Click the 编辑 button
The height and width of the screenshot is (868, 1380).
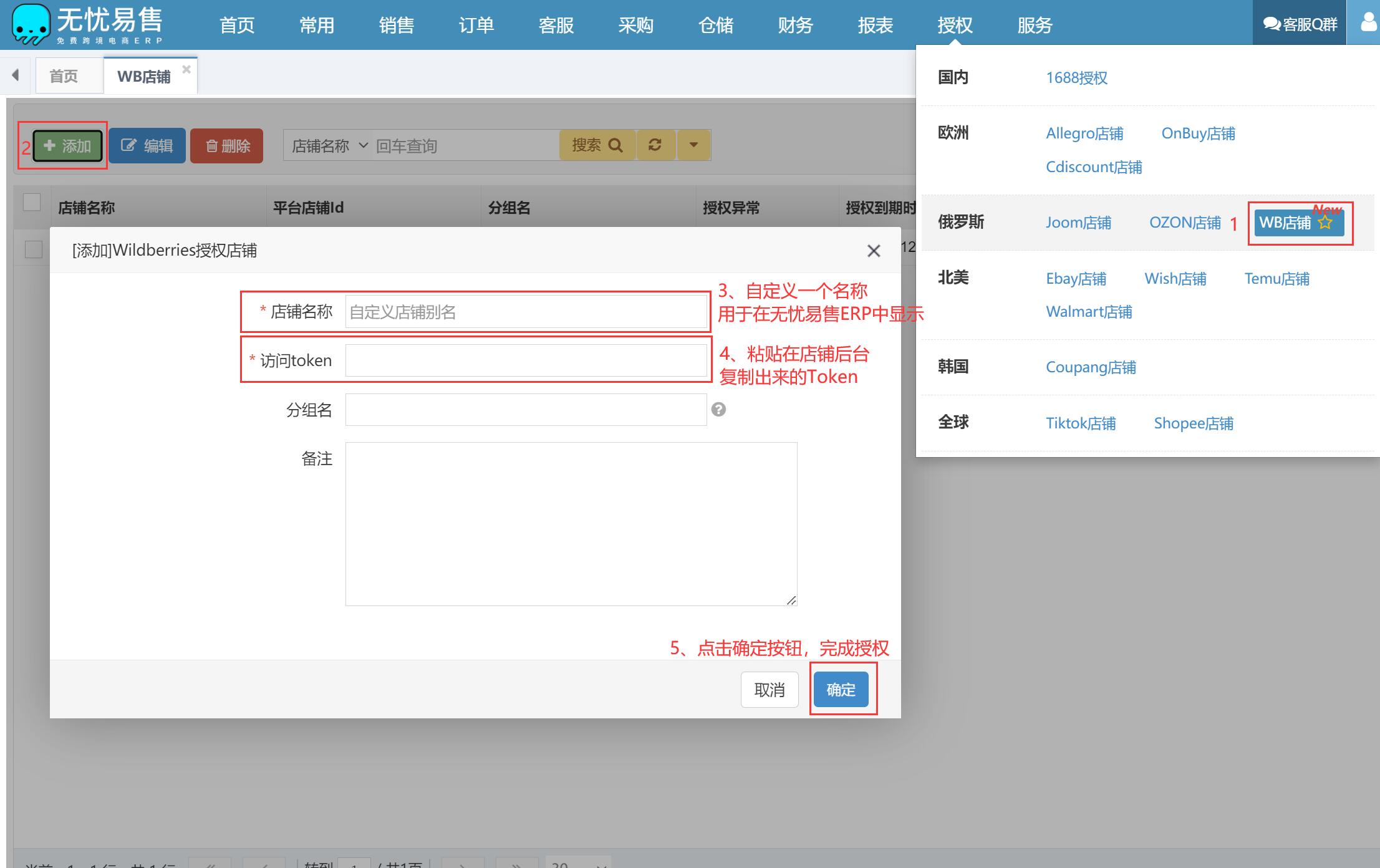(x=147, y=146)
